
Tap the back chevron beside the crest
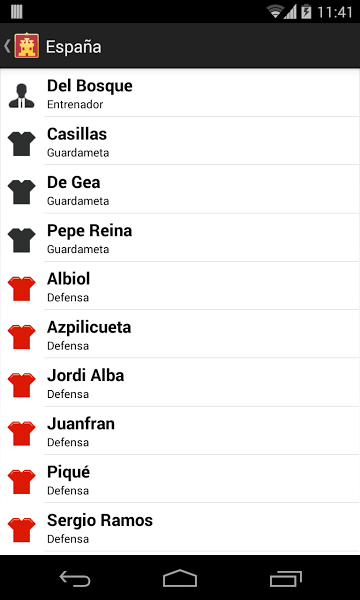7,46
